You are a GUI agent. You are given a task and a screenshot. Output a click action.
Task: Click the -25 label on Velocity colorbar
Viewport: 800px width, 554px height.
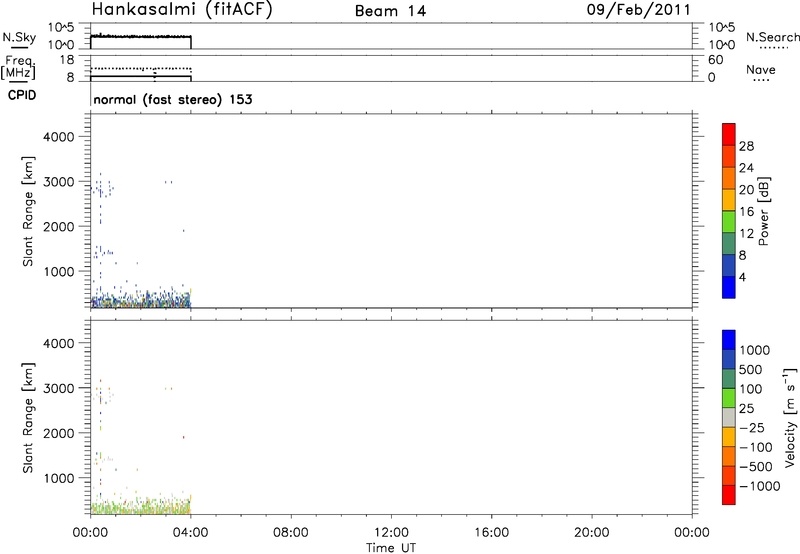coord(752,428)
